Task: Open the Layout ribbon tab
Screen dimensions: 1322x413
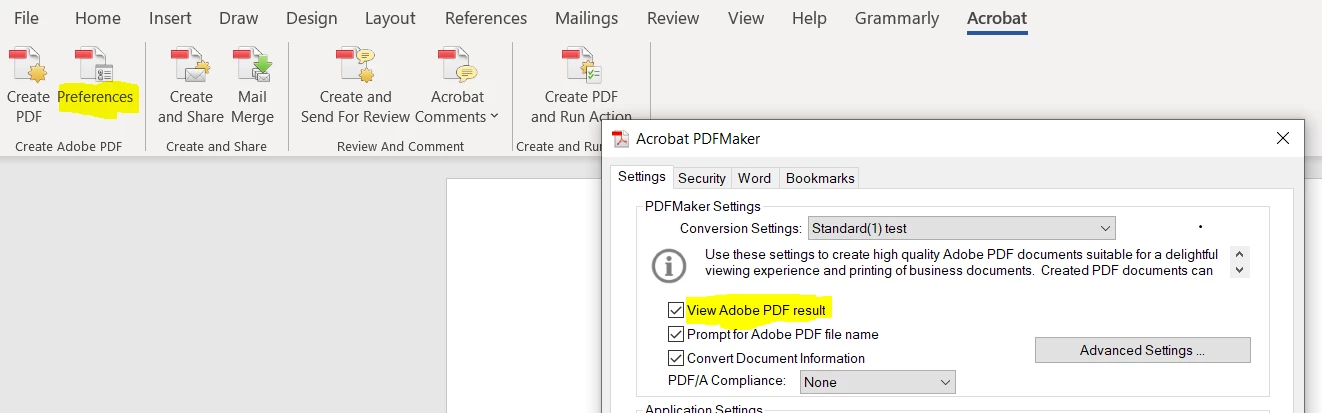Action: [390, 18]
